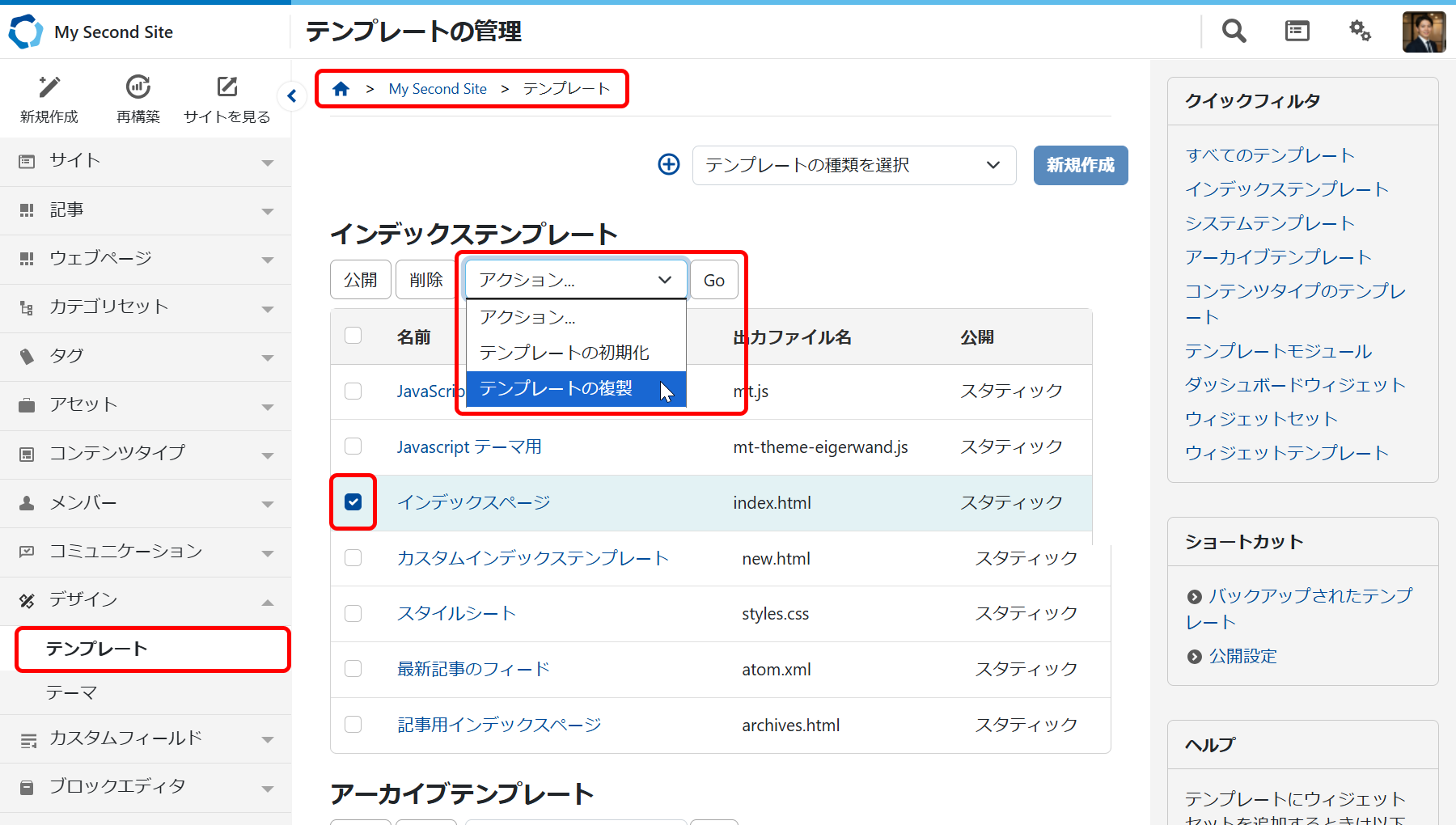The image size is (1456, 825).
Task: Click the search magnifier icon
Action: pyautogui.click(x=1234, y=32)
